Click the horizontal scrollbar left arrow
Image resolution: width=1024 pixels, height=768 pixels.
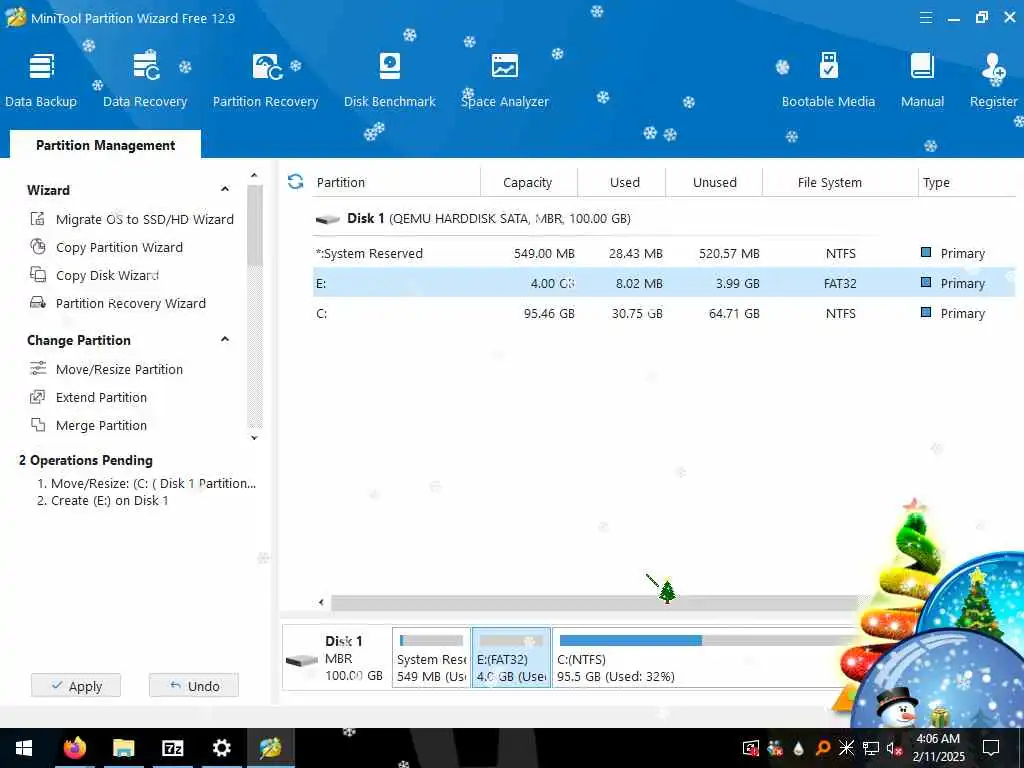[321, 602]
